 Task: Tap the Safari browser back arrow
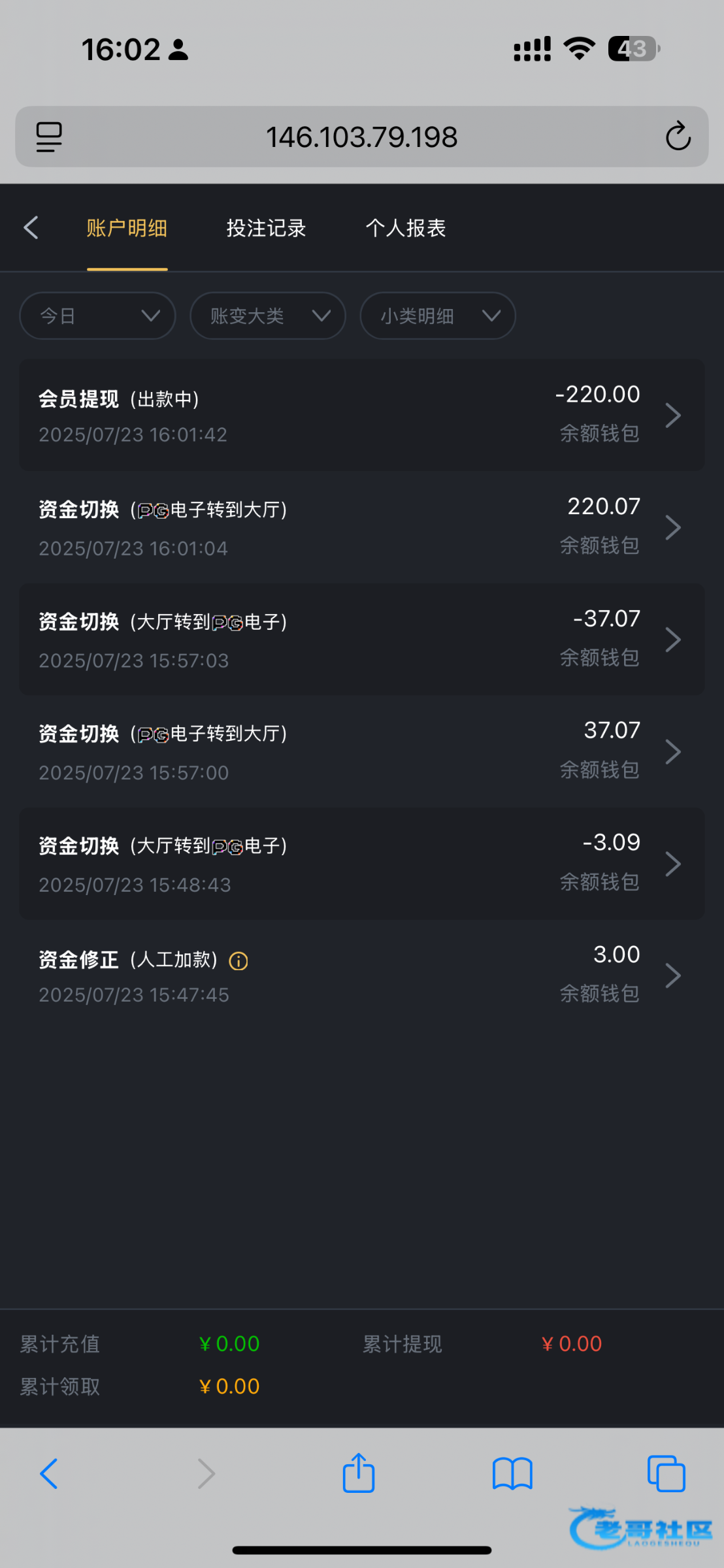tap(49, 1473)
